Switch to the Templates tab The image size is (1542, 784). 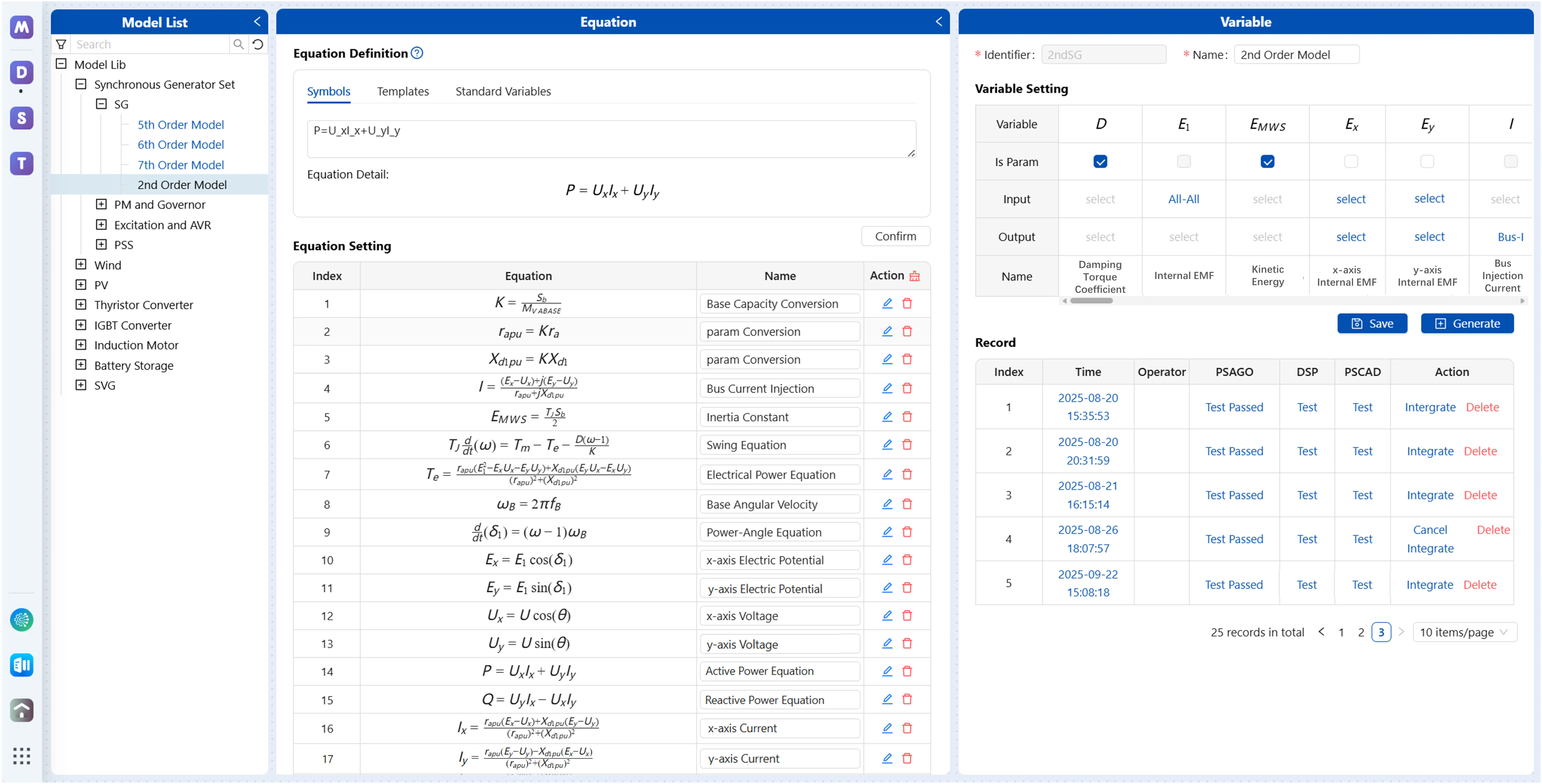(403, 92)
